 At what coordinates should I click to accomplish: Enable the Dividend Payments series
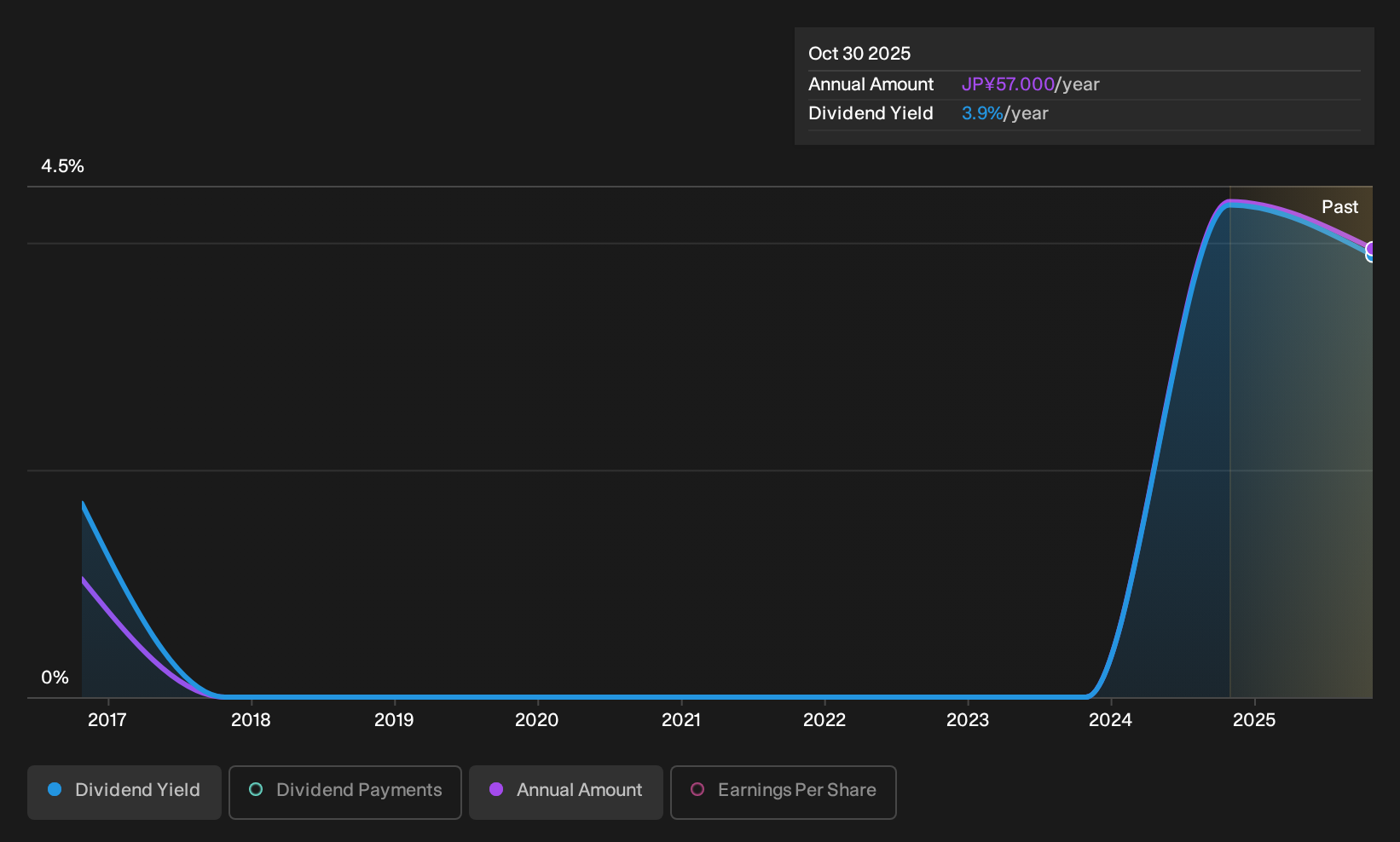345,792
